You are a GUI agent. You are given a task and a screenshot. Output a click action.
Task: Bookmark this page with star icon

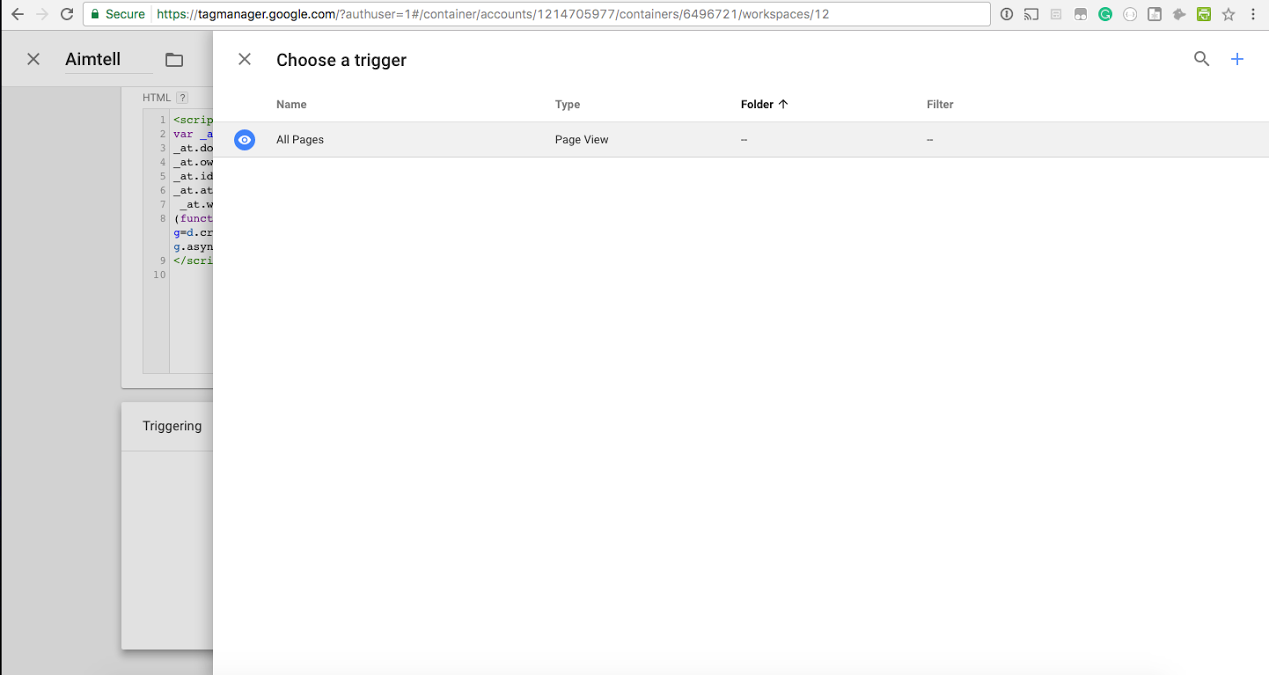click(1229, 15)
